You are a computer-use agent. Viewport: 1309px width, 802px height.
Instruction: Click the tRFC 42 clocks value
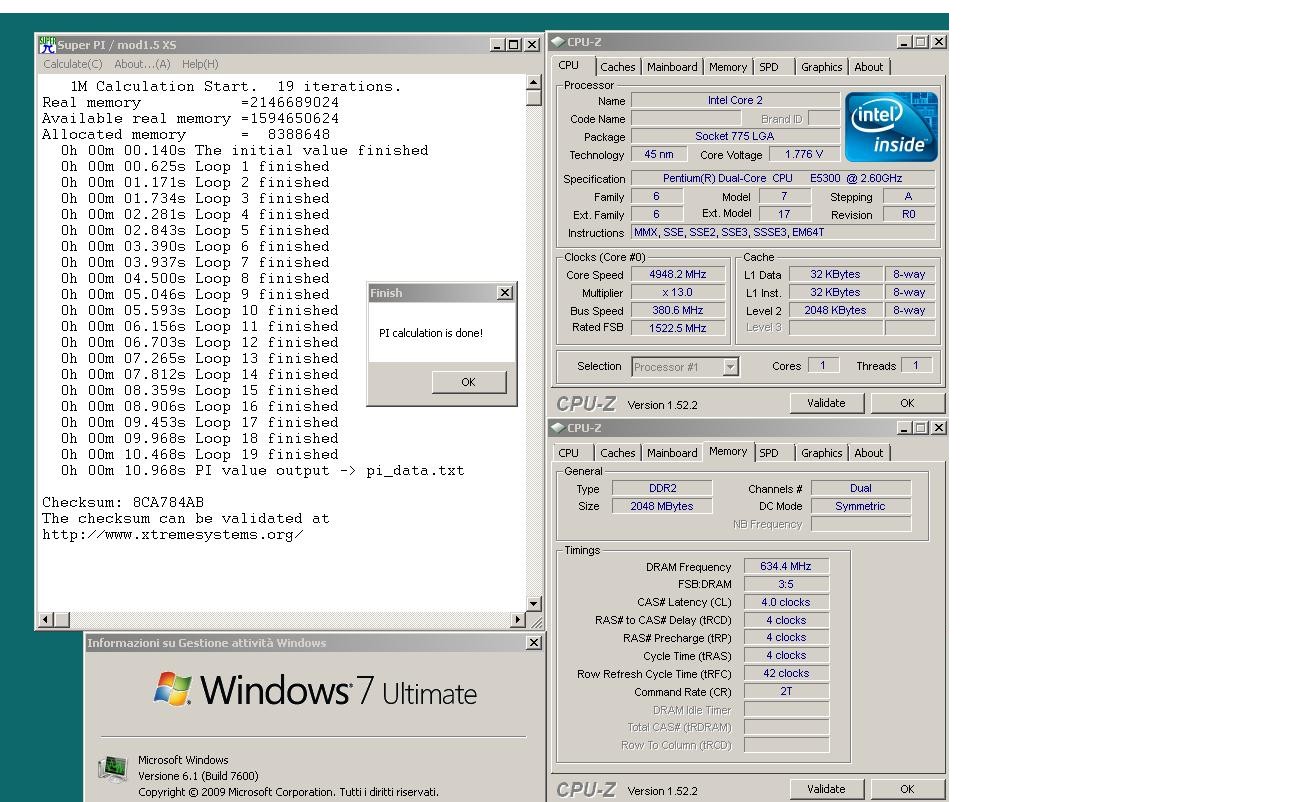click(786, 673)
